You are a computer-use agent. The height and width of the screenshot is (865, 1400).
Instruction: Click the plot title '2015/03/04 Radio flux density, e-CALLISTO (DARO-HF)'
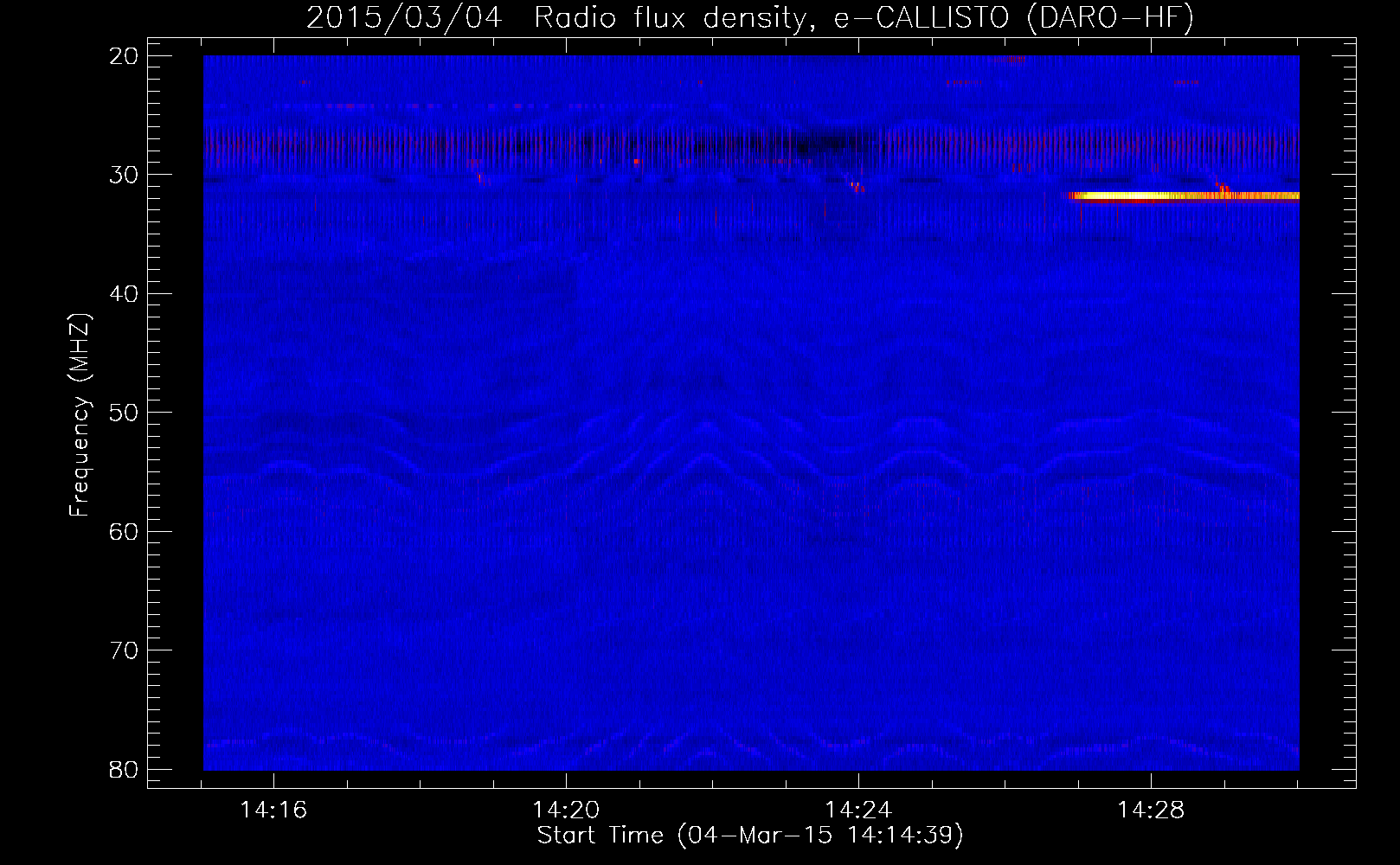(750, 17)
